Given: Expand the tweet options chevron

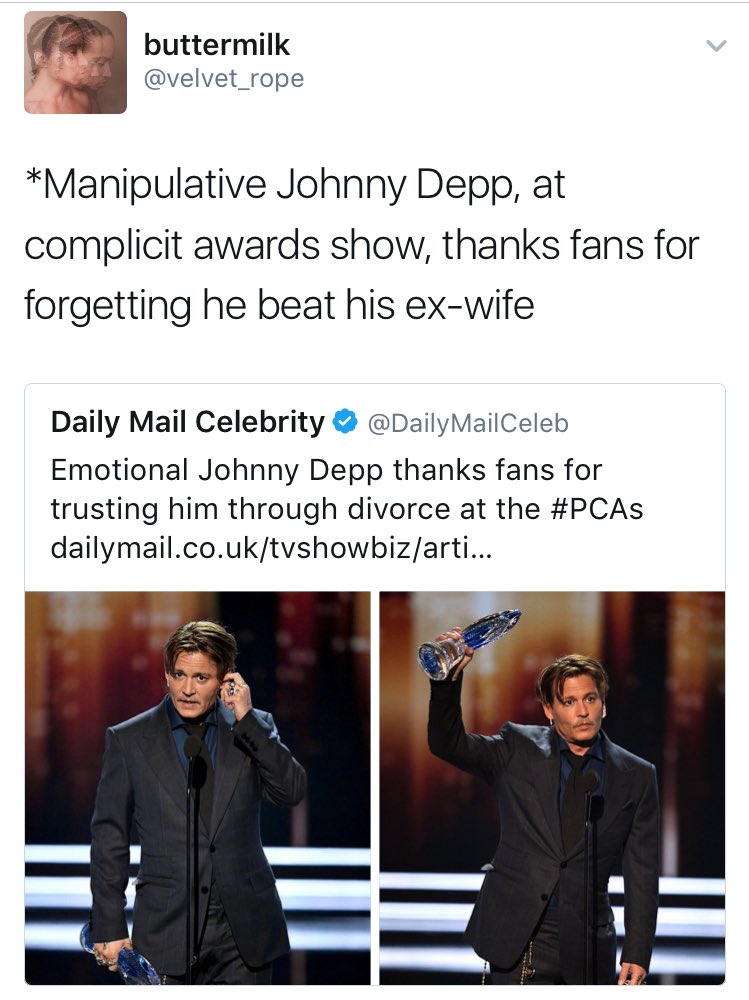Looking at the screenshot, I should [x=715, y=46].
